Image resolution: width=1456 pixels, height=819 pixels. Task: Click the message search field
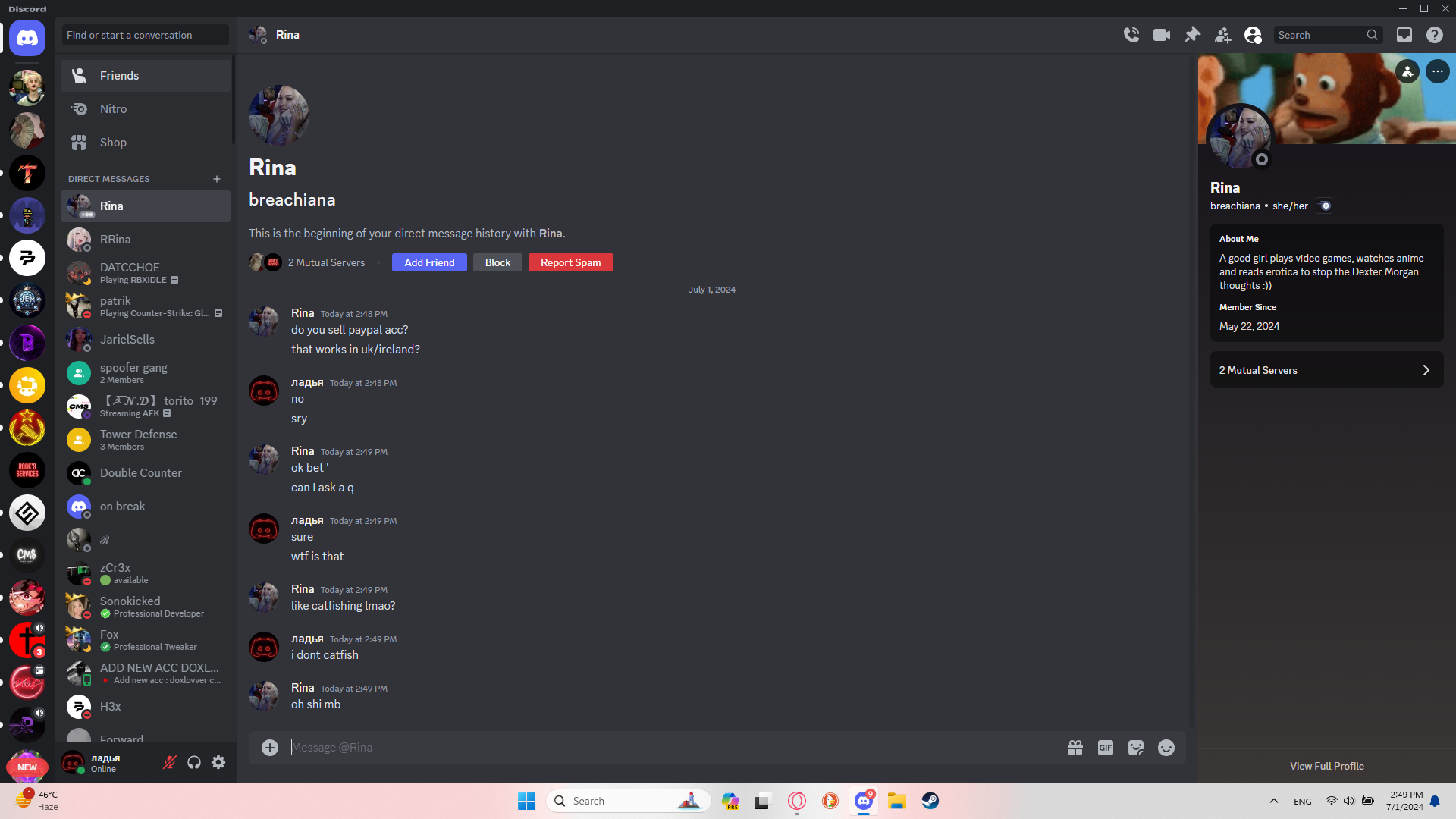click(1328, 35)
